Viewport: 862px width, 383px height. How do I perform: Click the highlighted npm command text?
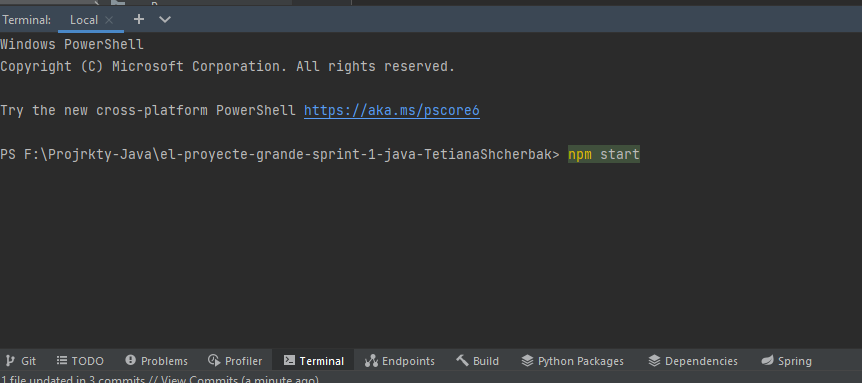[580, 154]
